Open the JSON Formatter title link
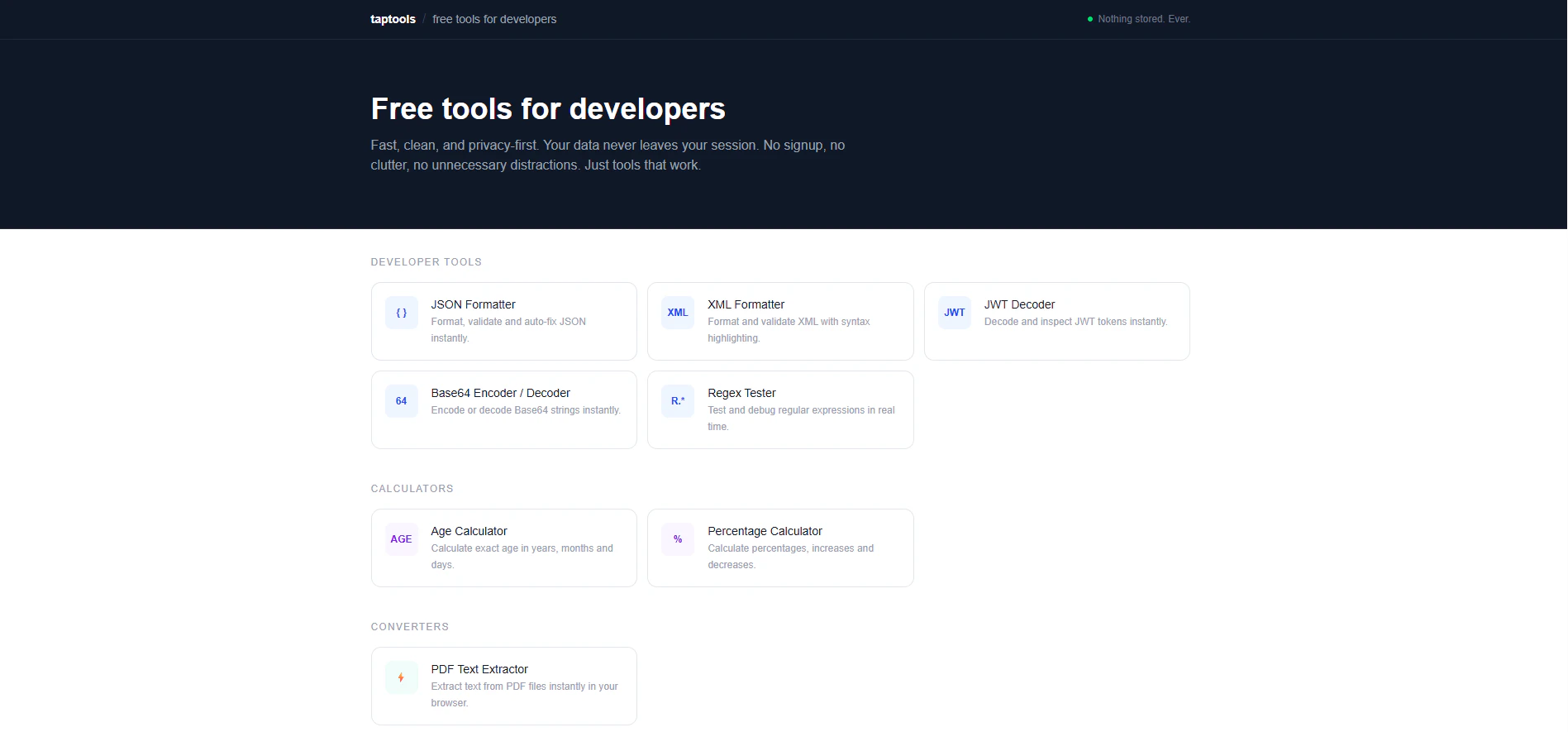 pos(473,304)
